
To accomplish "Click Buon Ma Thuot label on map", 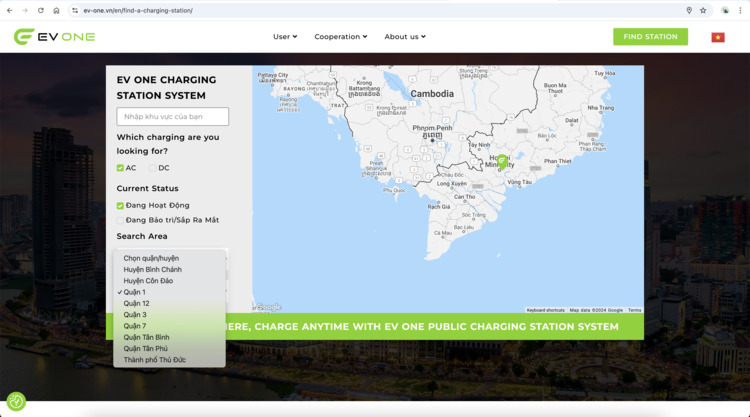I will [x=555, y=88].
